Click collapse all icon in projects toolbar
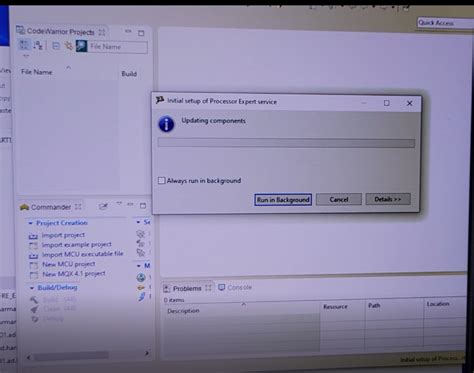 tap(56, 46)
